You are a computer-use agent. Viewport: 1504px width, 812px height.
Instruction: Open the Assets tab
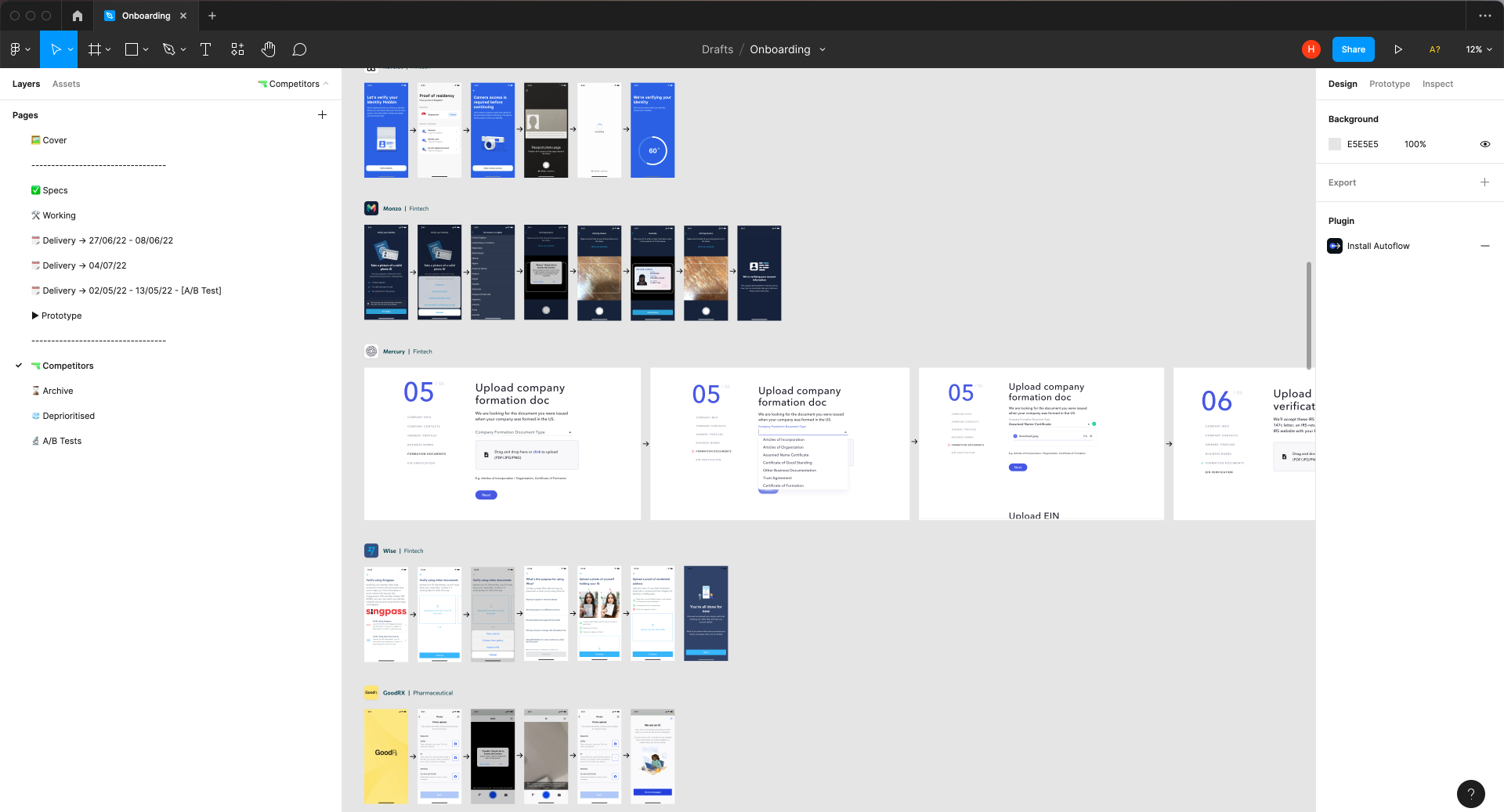point(66,84)
